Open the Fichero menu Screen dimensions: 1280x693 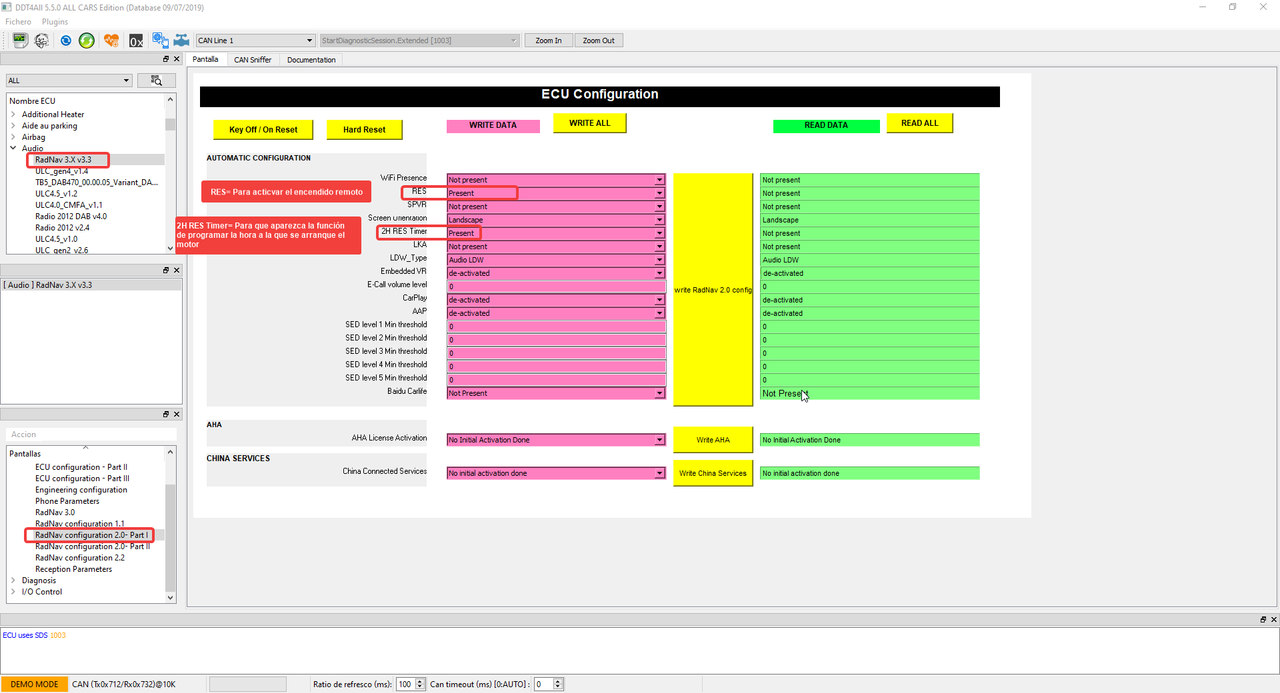(18, 21)
